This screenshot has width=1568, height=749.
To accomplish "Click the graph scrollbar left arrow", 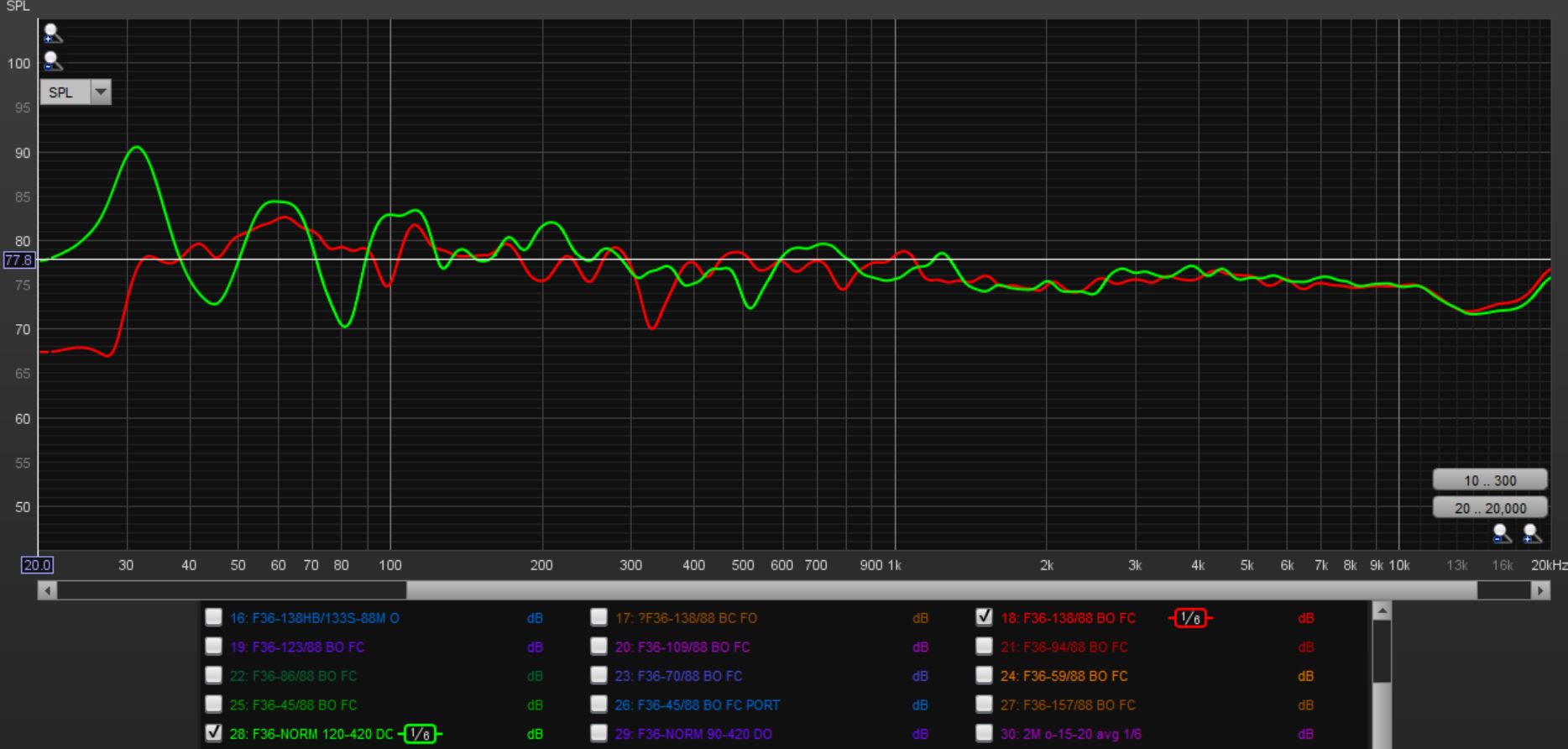I will click(x=48, y=591).
